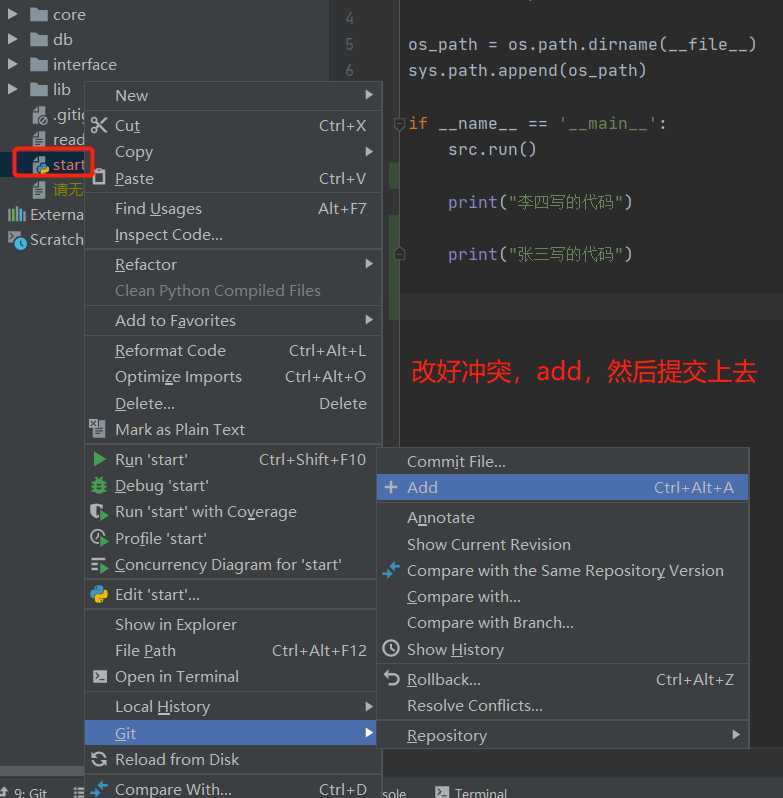
Task: Click the Compare With arrows icon
Action: pos(99,788)
